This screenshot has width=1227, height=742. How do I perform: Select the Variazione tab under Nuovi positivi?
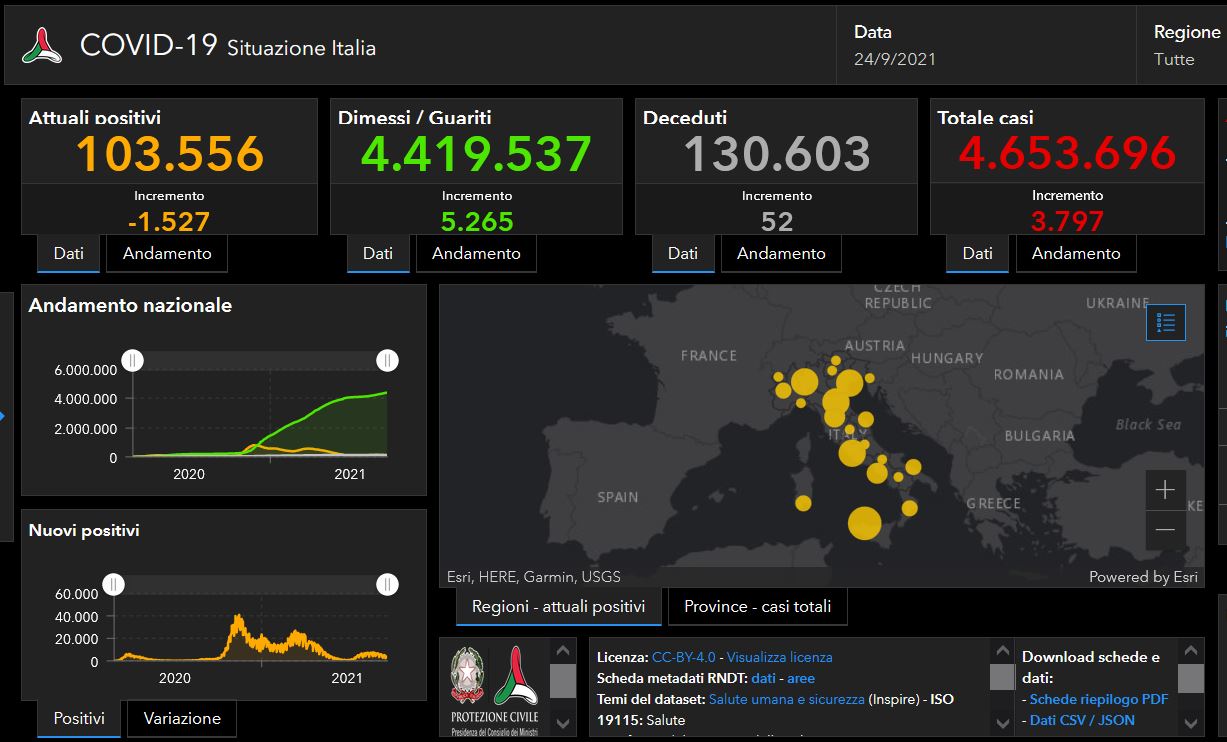pos(182,718)
